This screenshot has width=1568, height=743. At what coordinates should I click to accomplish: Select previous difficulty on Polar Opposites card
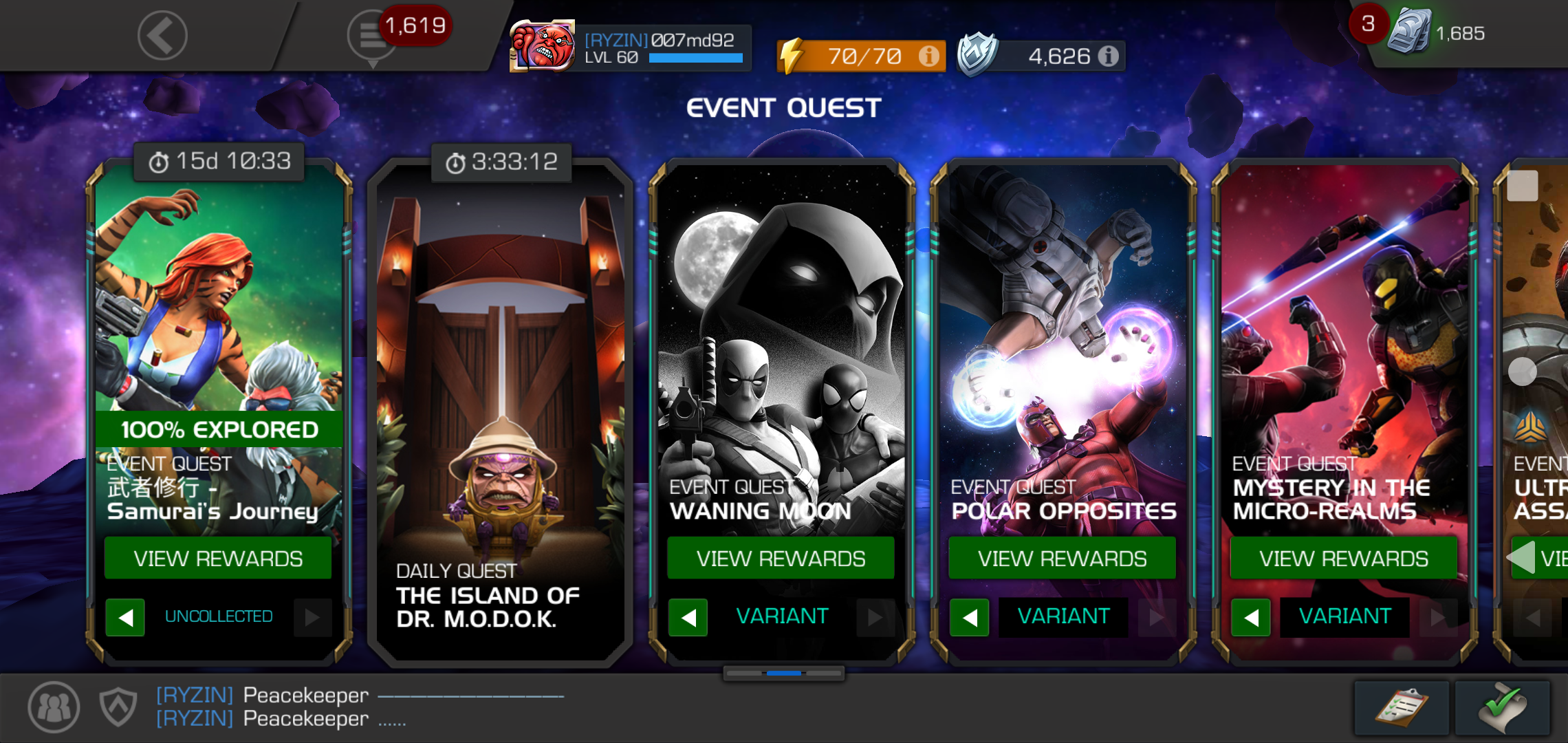(x=969, y=617)
